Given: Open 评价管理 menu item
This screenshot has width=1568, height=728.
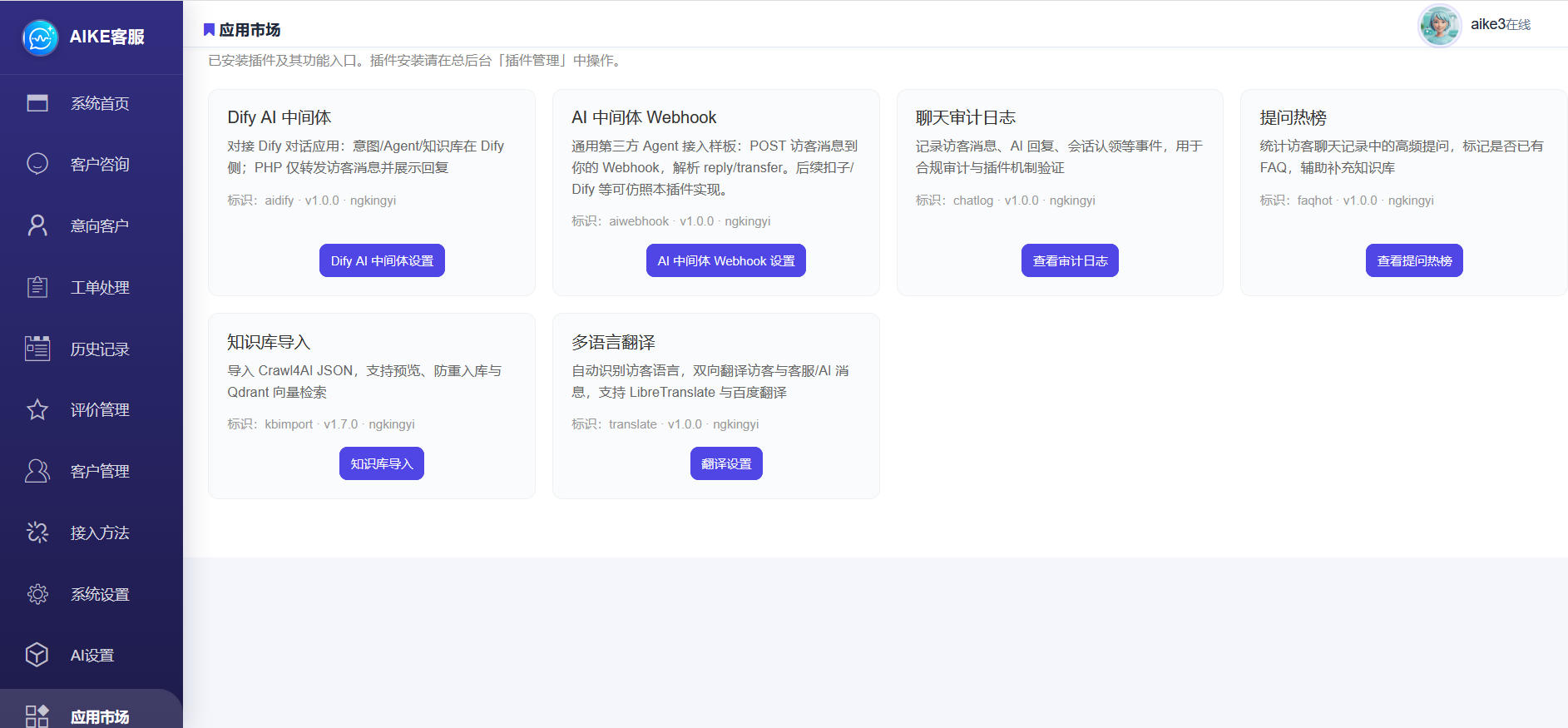Looking at the screenshot, I should click(x=92, y=409).
